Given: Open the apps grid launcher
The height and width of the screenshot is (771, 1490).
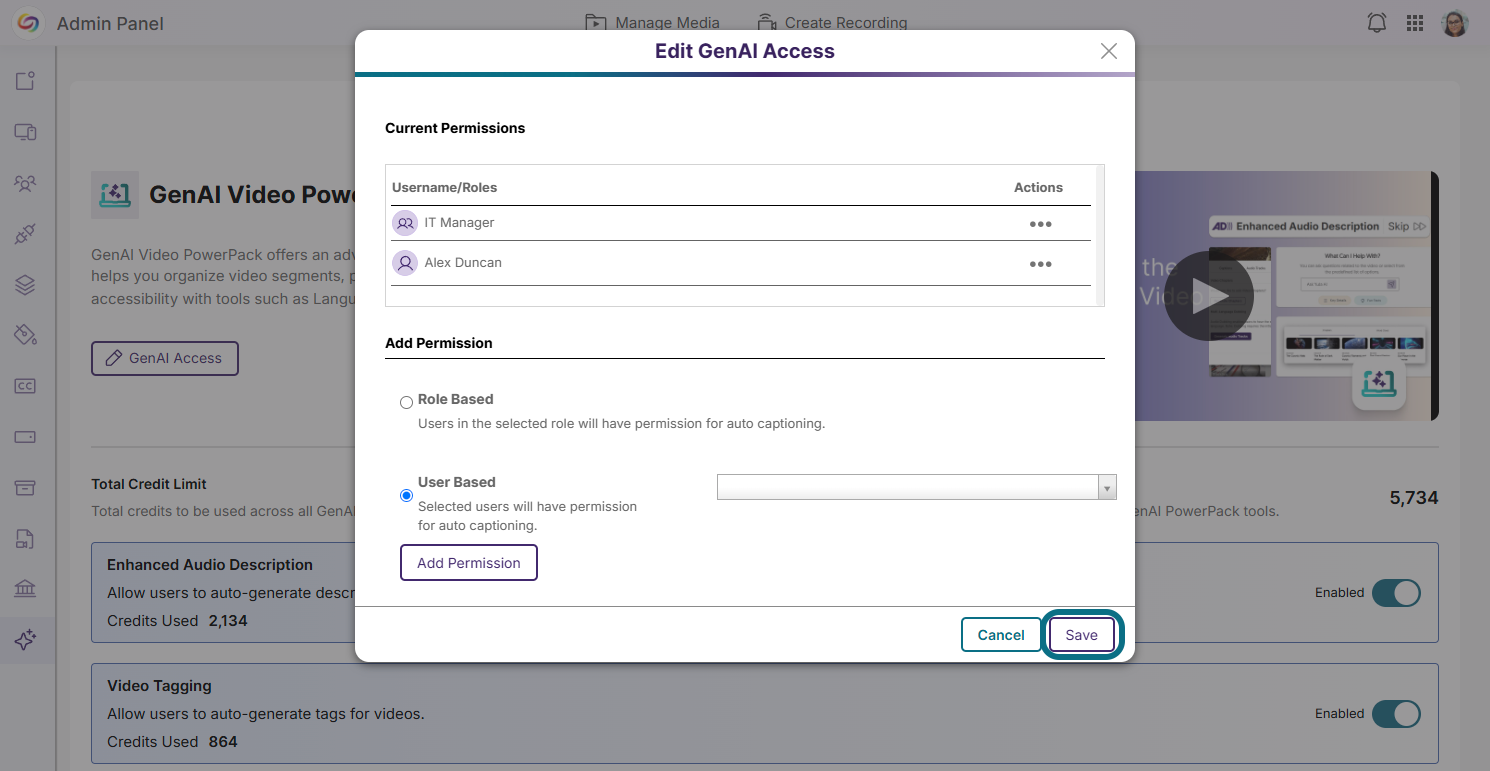Looking at the screenshot, I should pos(1415,23).
